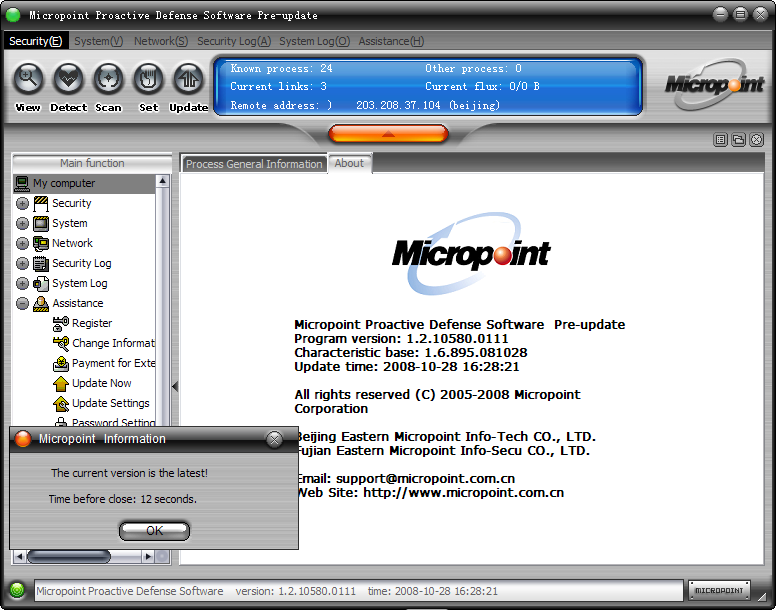Expand the System Log tree node
Image resolution: width=776 pixels, height=610 pixels.
[22, 283]
